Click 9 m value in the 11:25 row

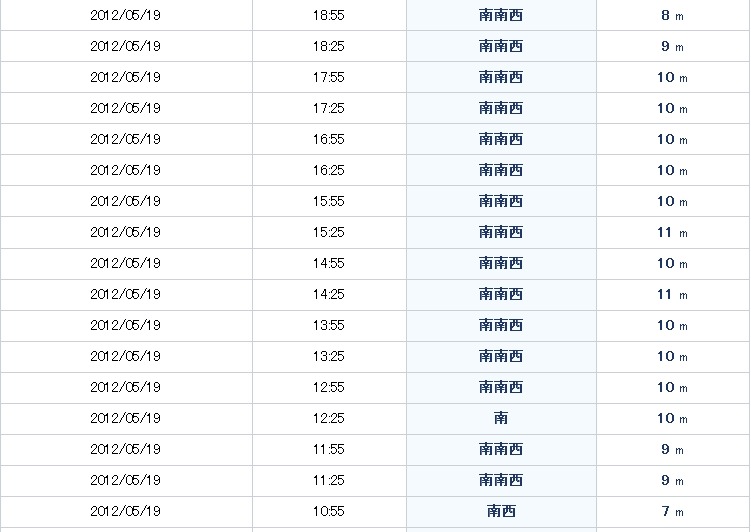[672, 480]
